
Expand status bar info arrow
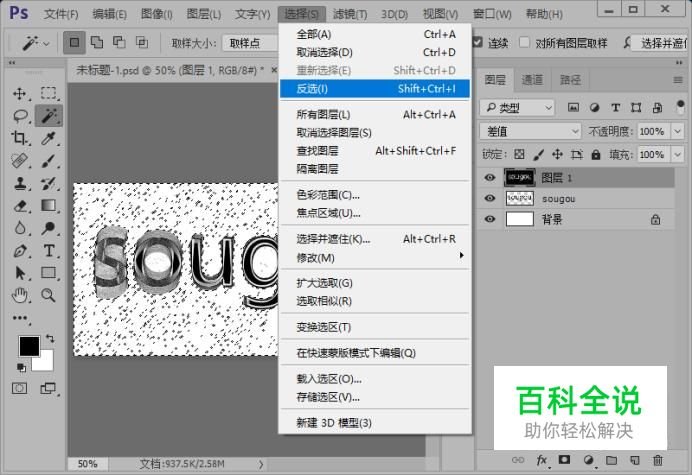[261, 464]
